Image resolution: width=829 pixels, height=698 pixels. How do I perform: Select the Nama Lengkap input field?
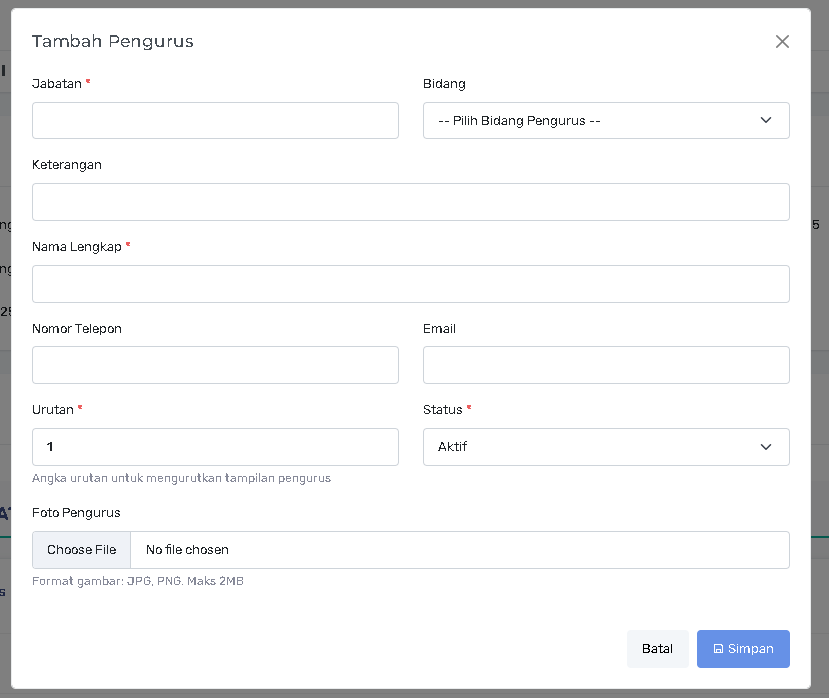coord(410,284)
